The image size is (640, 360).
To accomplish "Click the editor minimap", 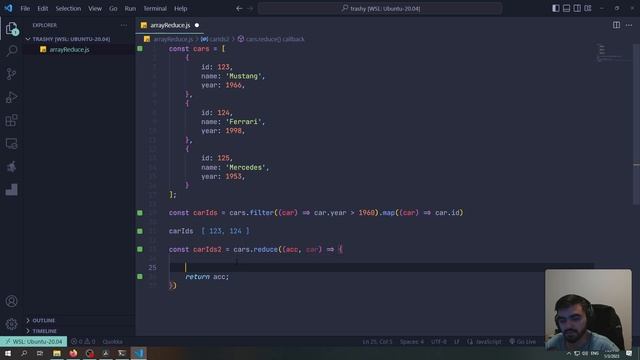I will (614, 53).
